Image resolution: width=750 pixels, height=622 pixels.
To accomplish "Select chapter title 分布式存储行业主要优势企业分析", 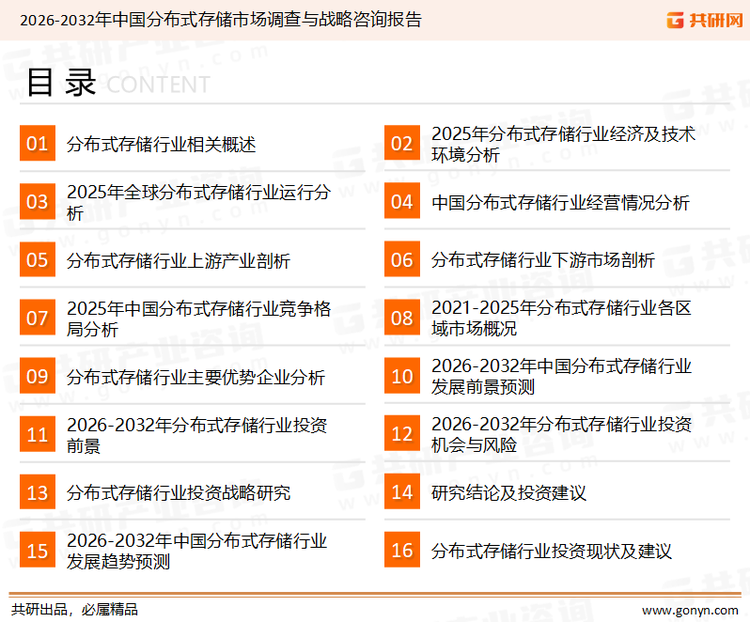I will coord(196,377).
